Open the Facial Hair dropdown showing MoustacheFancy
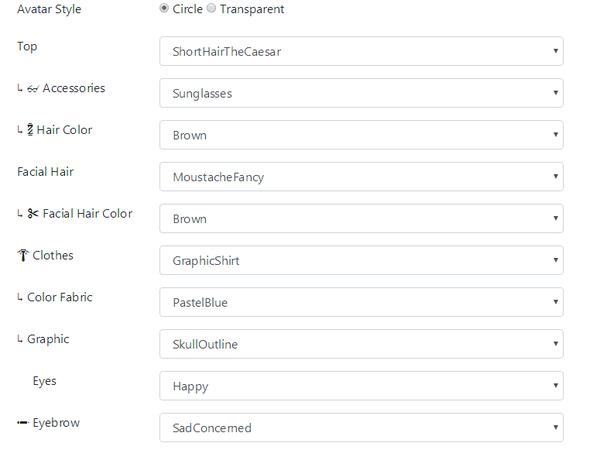Image resolution: width=600 pixels, height=450 pixels. (361, 177)
